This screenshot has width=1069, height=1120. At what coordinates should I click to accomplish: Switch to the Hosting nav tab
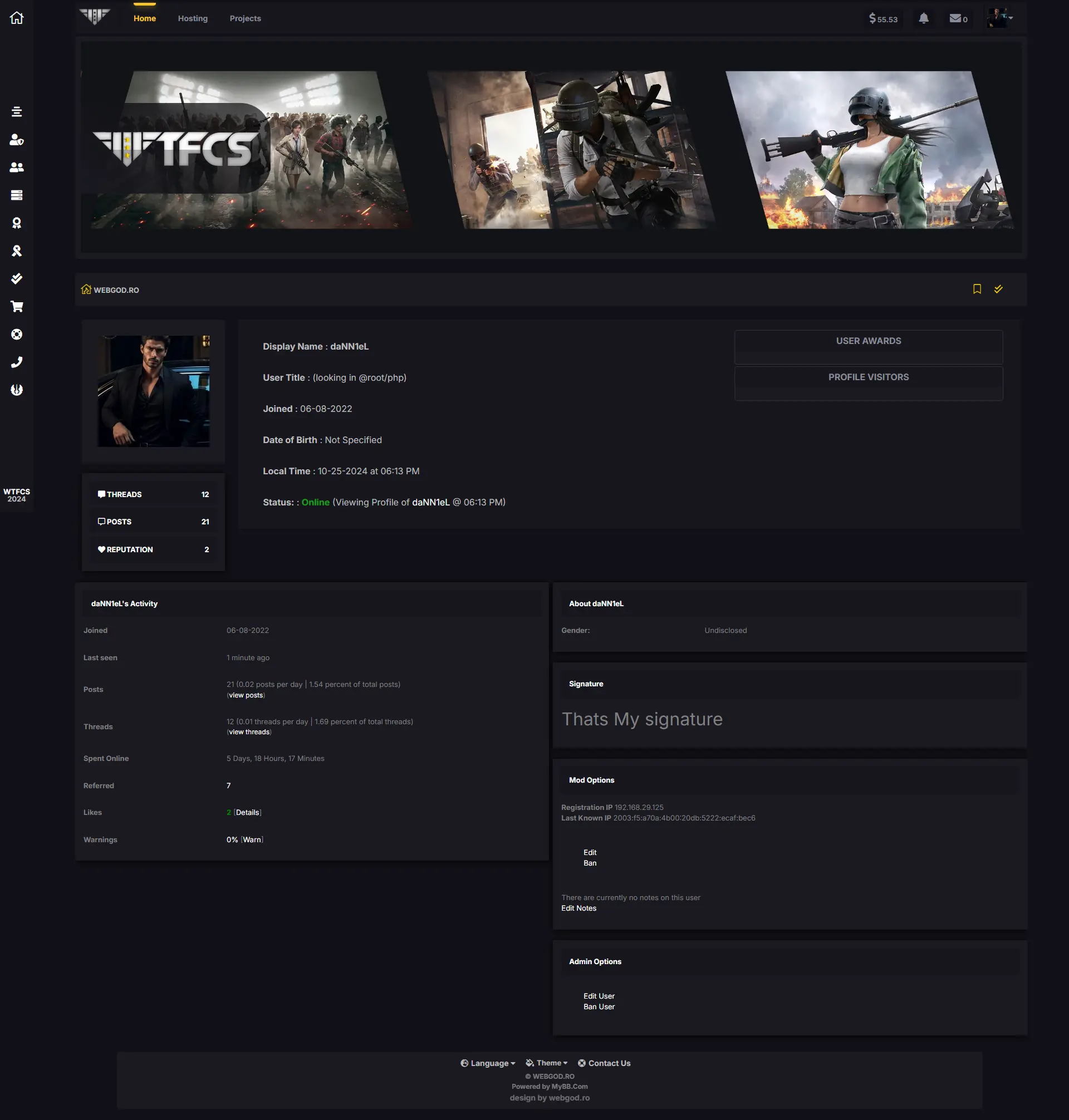tap(193, 18)
